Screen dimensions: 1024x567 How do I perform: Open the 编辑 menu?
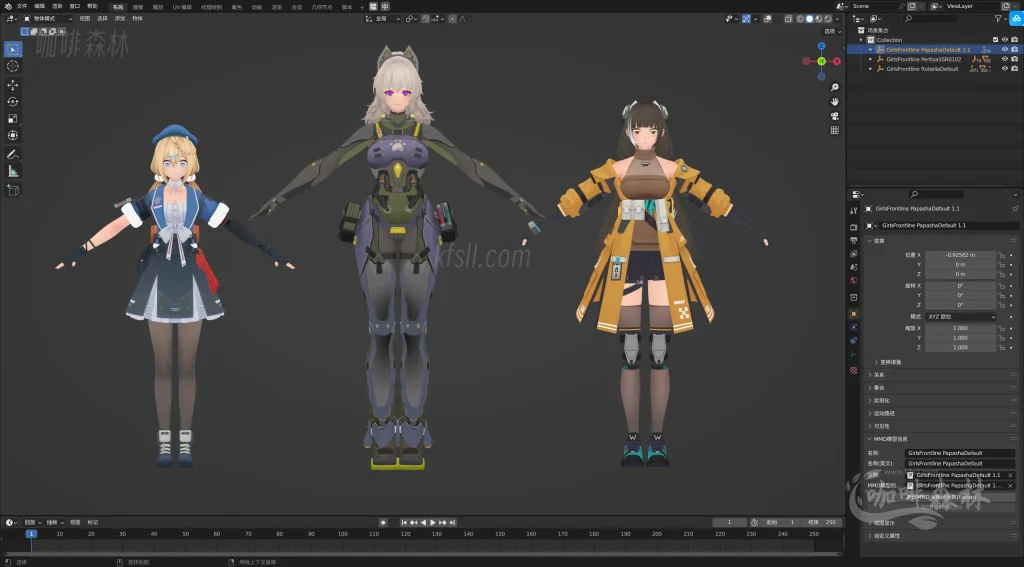click(40, 6)
